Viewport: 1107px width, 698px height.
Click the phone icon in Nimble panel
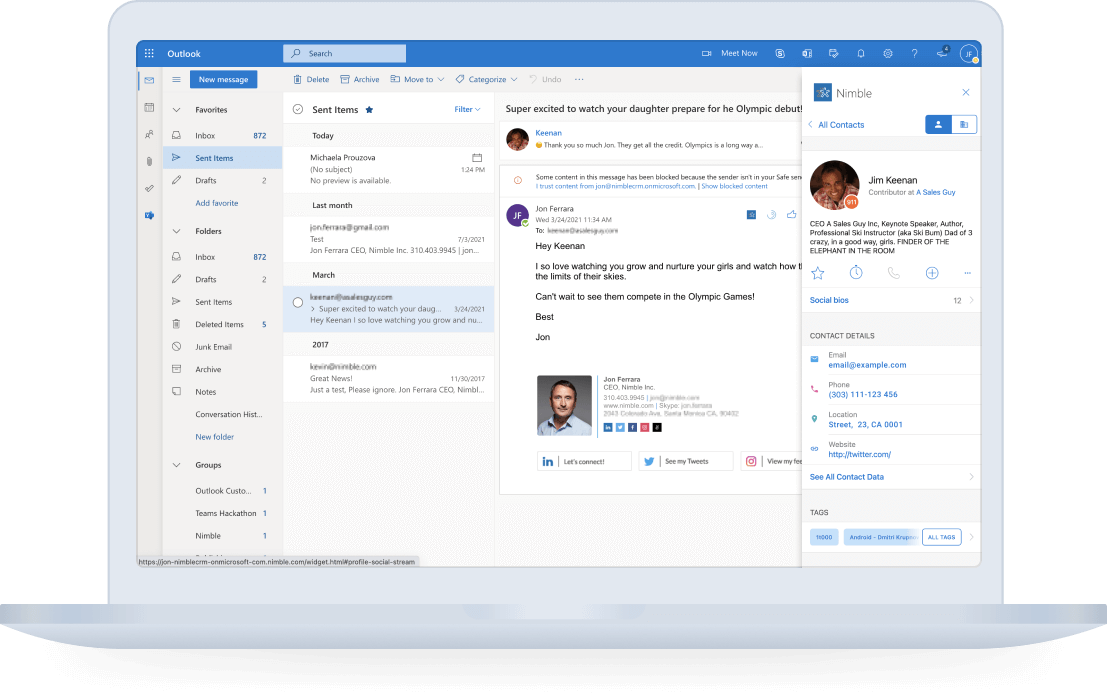tap(894, 273)
